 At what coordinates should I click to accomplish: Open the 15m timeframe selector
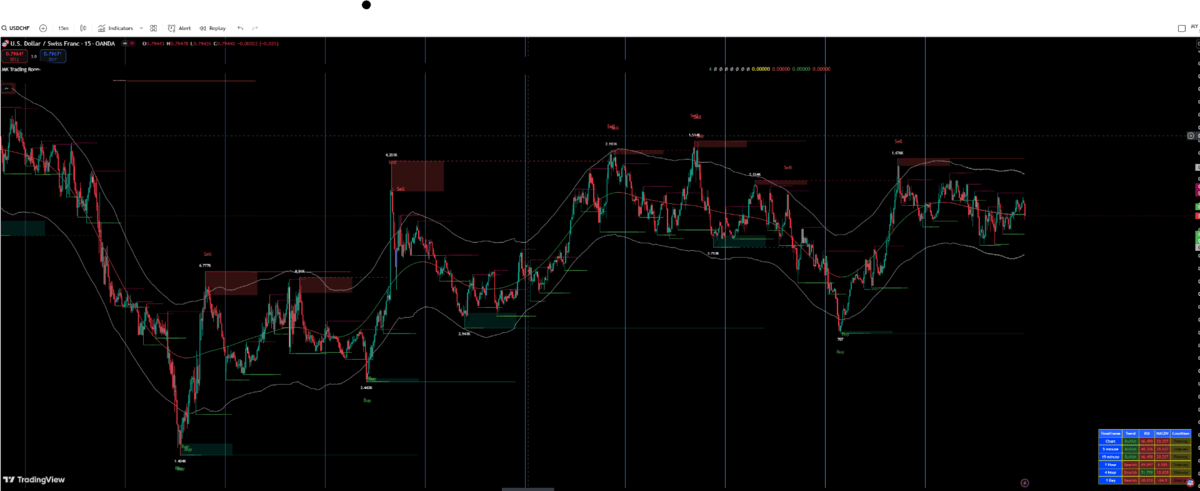(x=63, y=28)
